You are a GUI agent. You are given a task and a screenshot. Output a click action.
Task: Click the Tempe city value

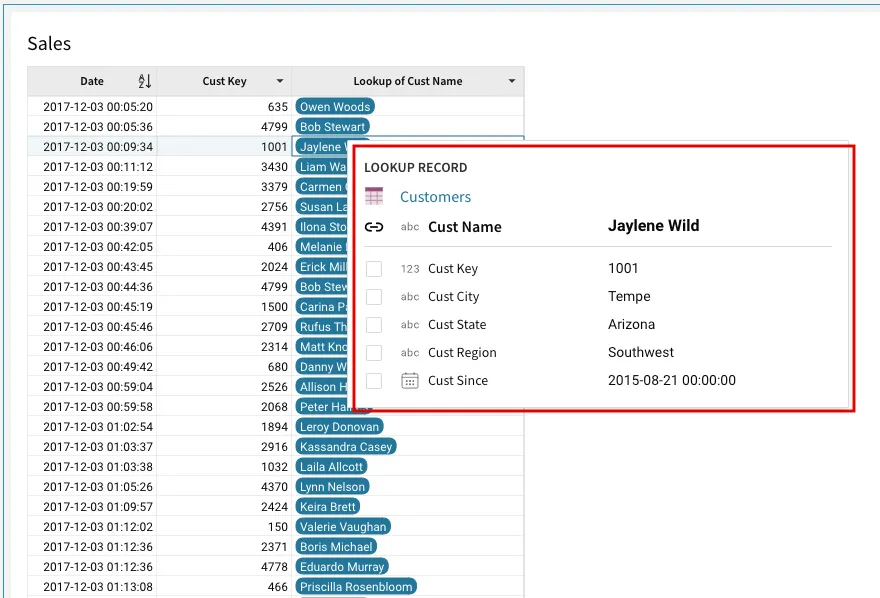[x=629, y=297]
